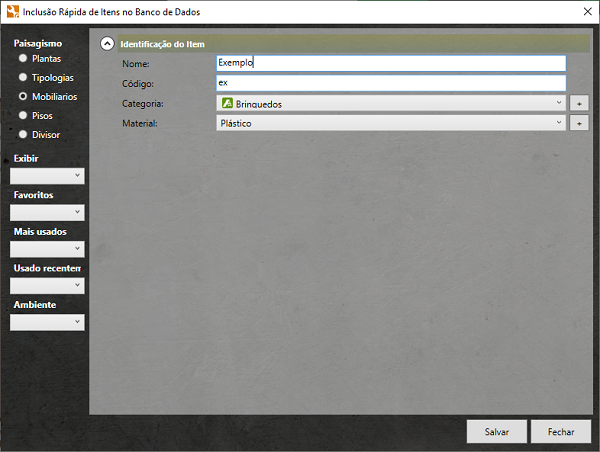This screenshot has height=452, width=600.
Task: Open the Favoritos dropdown
Action: (x=47, y=212)
